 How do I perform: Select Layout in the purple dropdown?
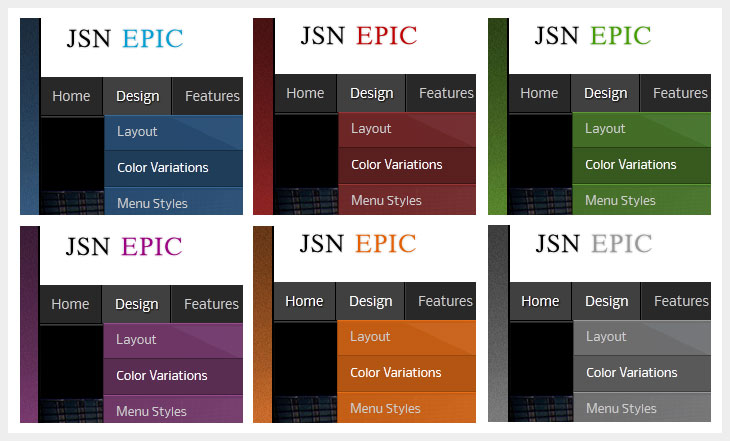[136, 339]
